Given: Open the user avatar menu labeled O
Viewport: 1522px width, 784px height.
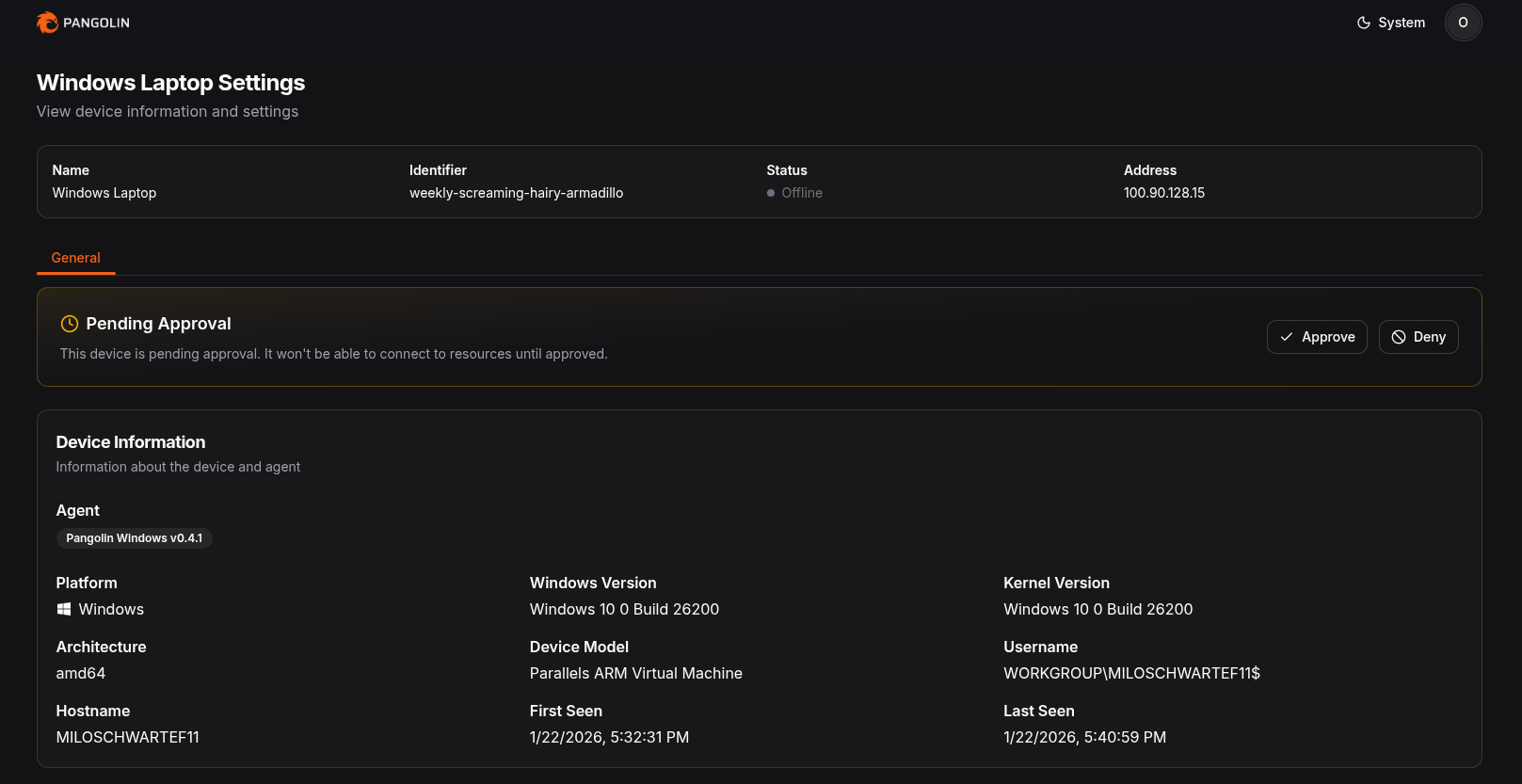Looking at the screenshot, I should point(1463,23).
